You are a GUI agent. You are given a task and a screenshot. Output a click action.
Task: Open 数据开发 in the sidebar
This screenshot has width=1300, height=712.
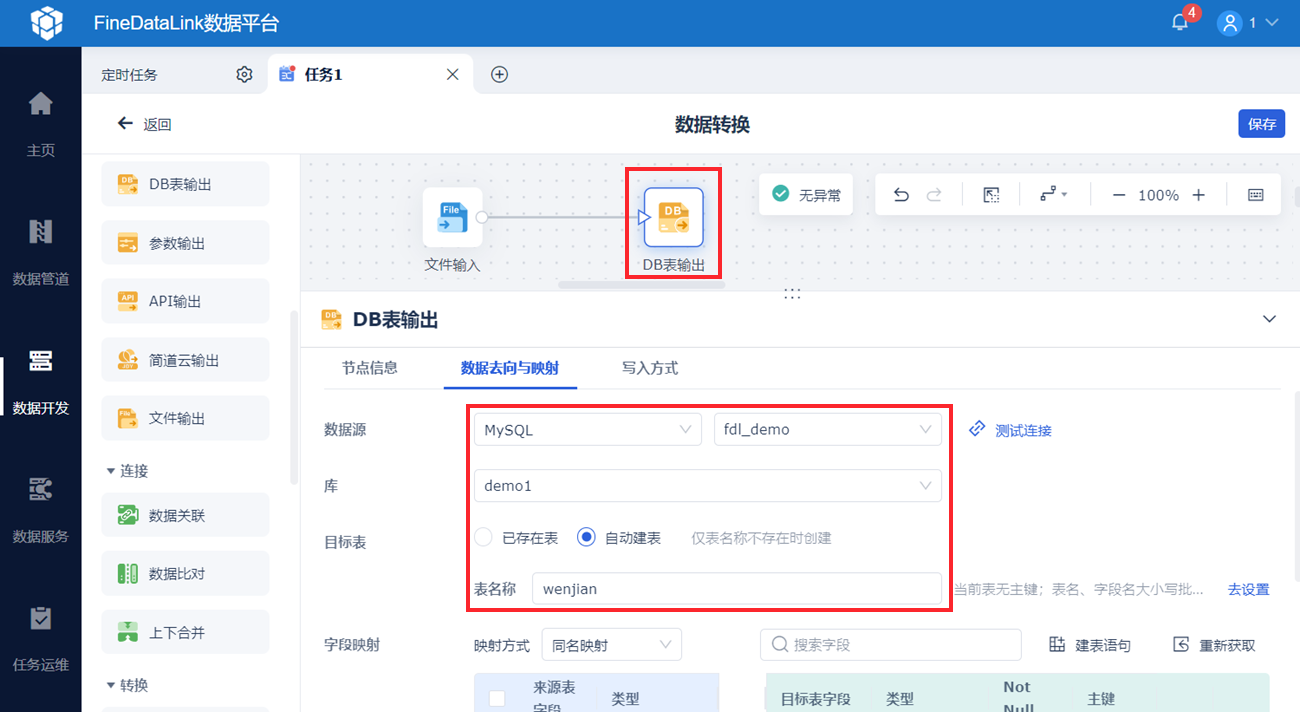point(40,382)
